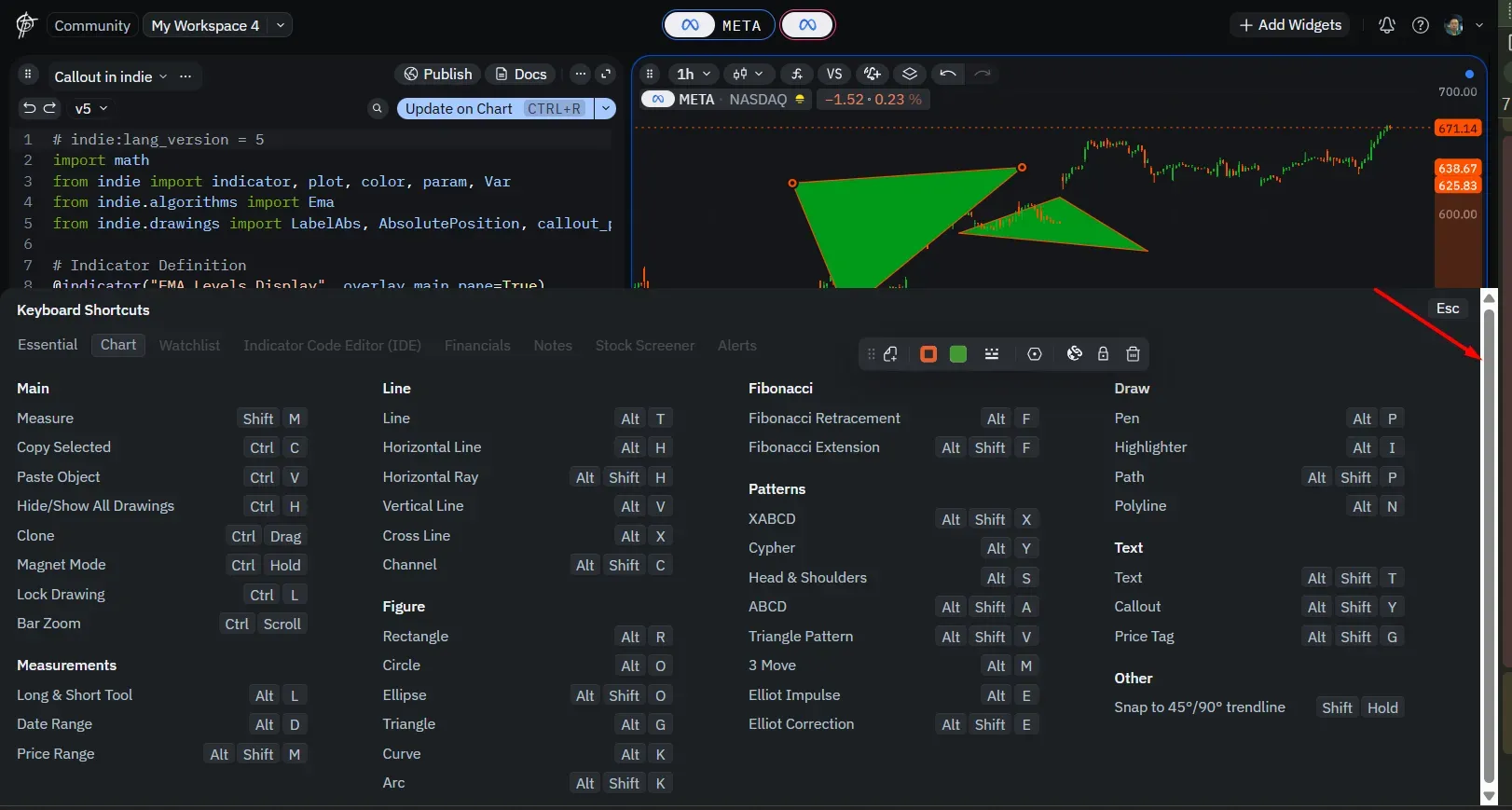Viewport: 1512px width, 810px height.
Task: Click the Publish button
Action: click(437, 75)
